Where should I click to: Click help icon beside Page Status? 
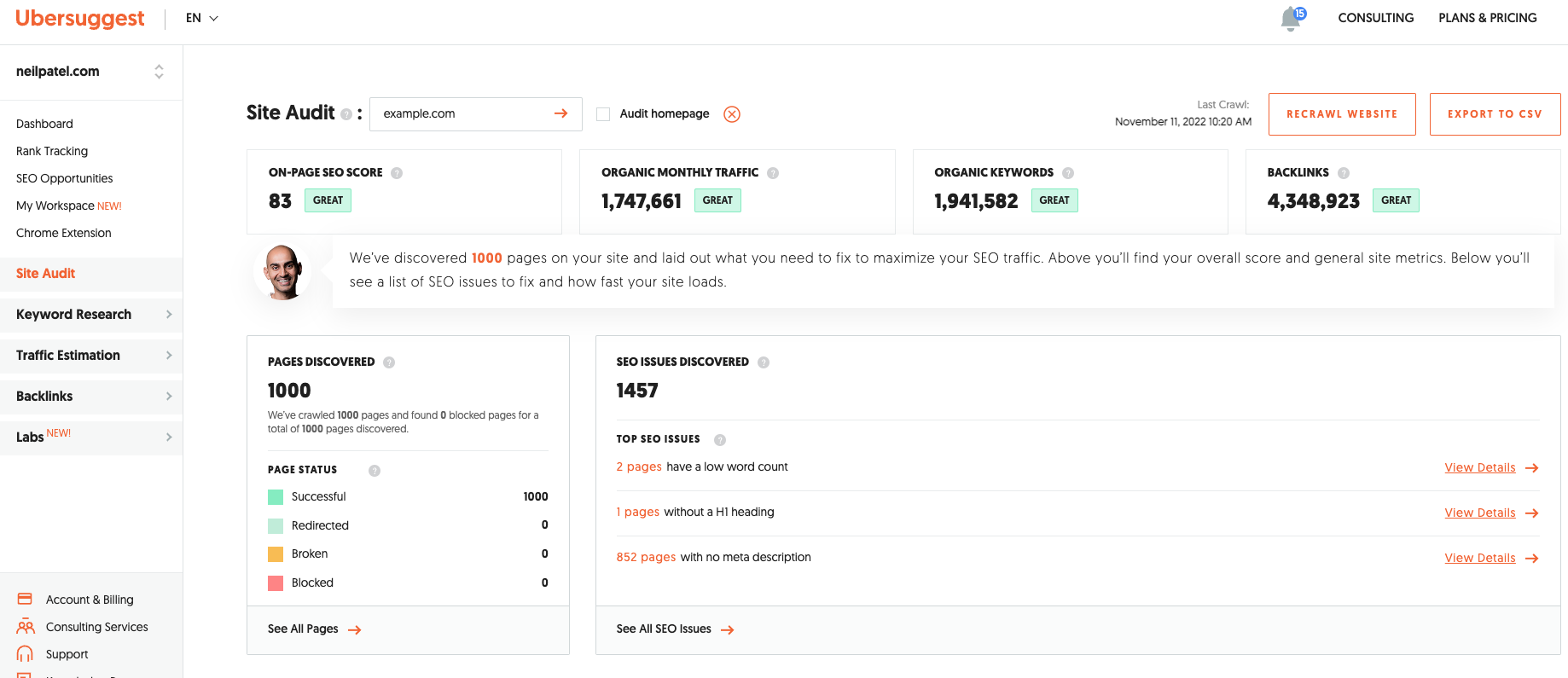pyautogui.click(x=375, y=471)
